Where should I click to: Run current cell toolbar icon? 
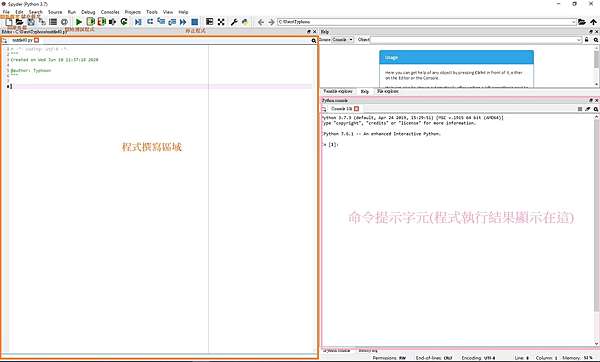click(x=90, y=22)
